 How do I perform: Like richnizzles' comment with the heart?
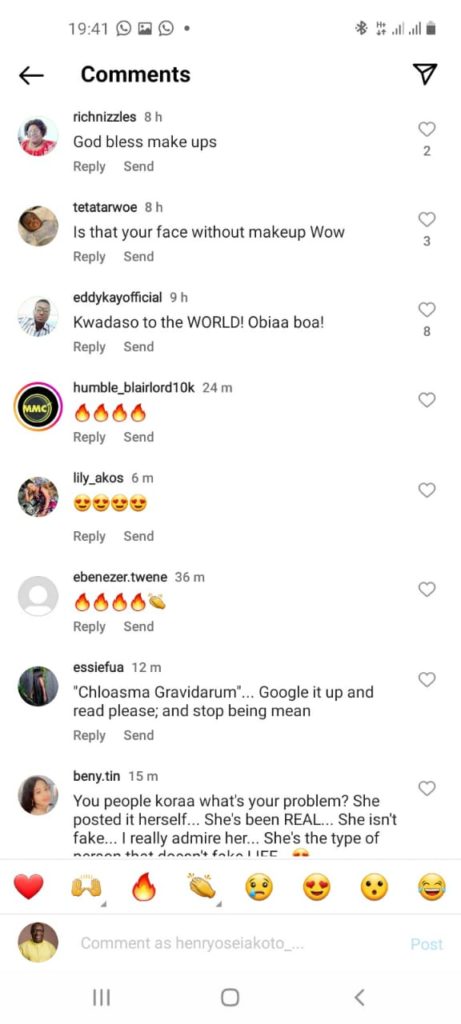426,129
